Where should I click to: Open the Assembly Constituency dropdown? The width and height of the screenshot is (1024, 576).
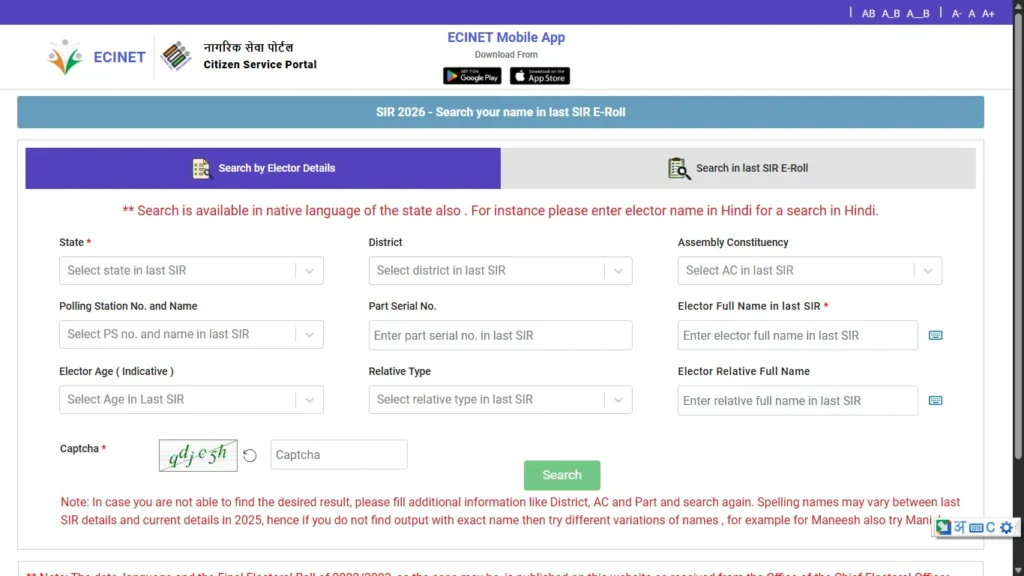(x=810, y=270)
